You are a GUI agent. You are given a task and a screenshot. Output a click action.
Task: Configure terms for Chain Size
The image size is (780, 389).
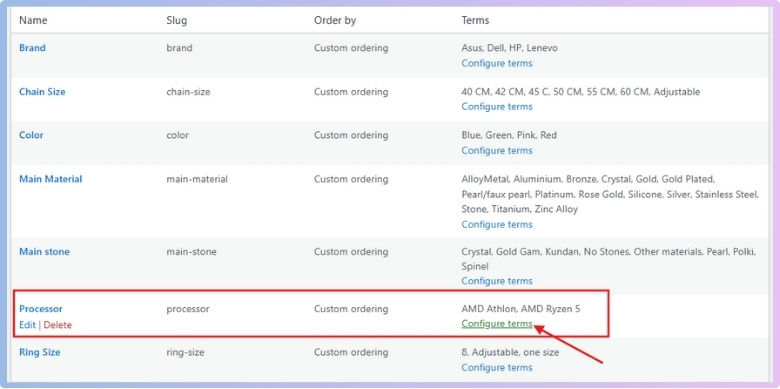pyautogui.click(x=497, y=106)
